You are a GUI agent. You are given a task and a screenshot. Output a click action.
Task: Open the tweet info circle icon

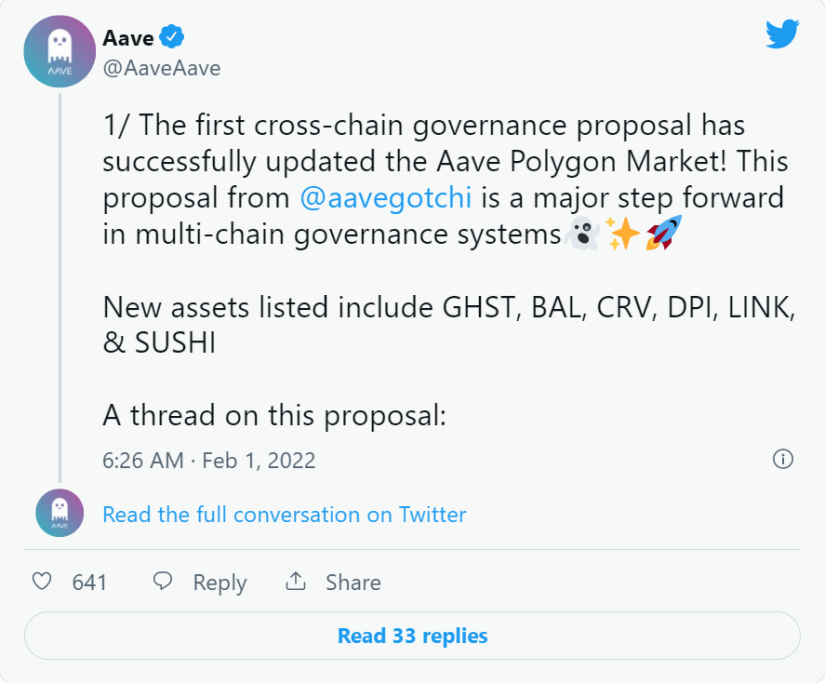point(783,459)
